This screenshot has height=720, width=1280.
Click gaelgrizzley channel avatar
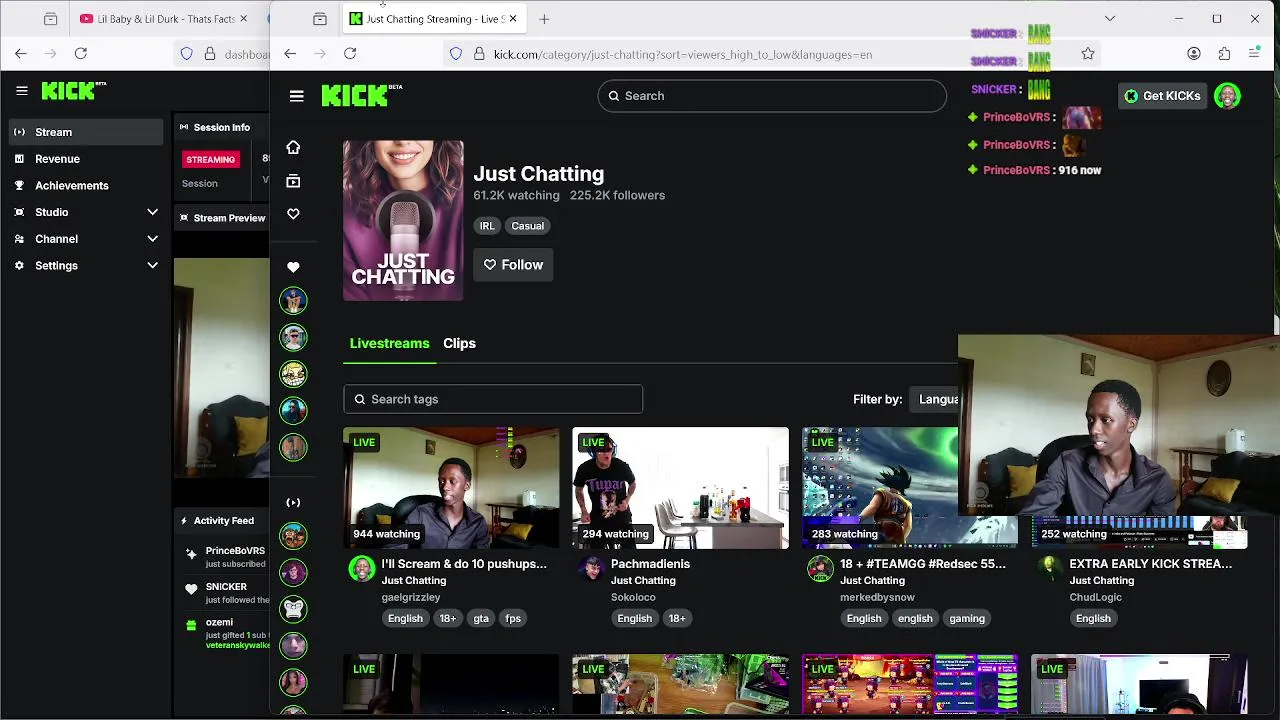pyautogui.click(x=362, y=569)
